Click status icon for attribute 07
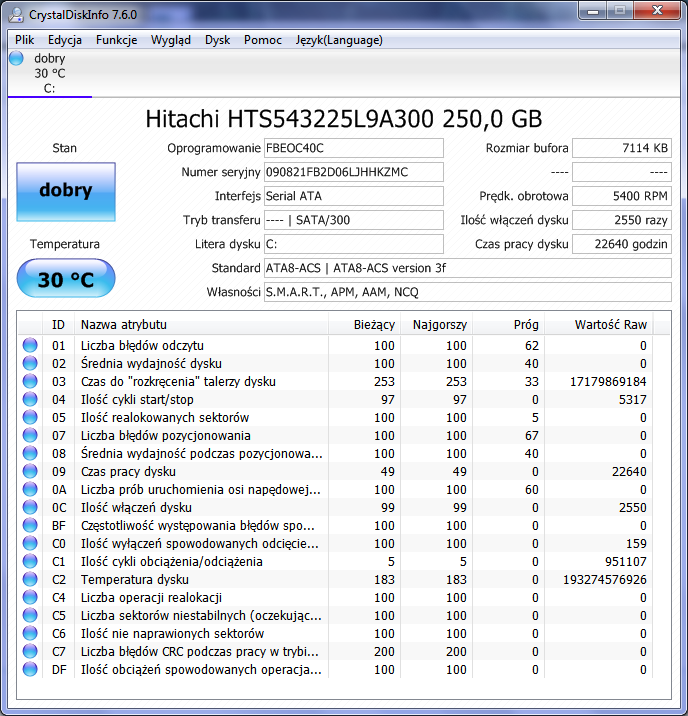The image size is (688, 716). pos(30,435)
